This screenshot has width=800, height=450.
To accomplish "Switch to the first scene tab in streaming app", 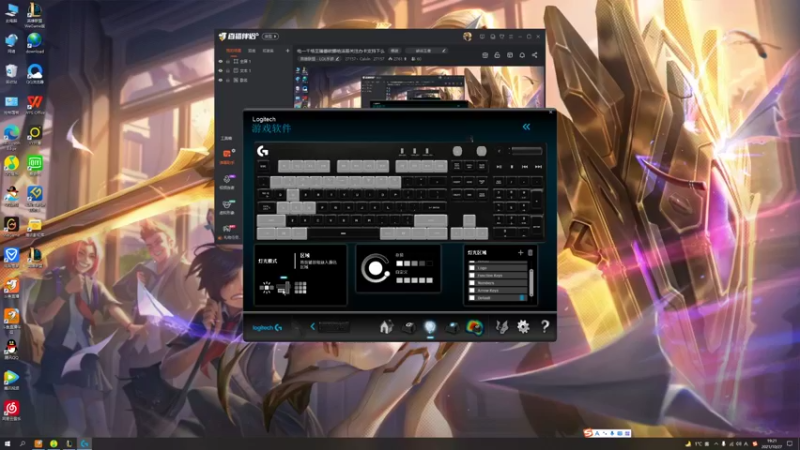I will (x=234, y=51).
